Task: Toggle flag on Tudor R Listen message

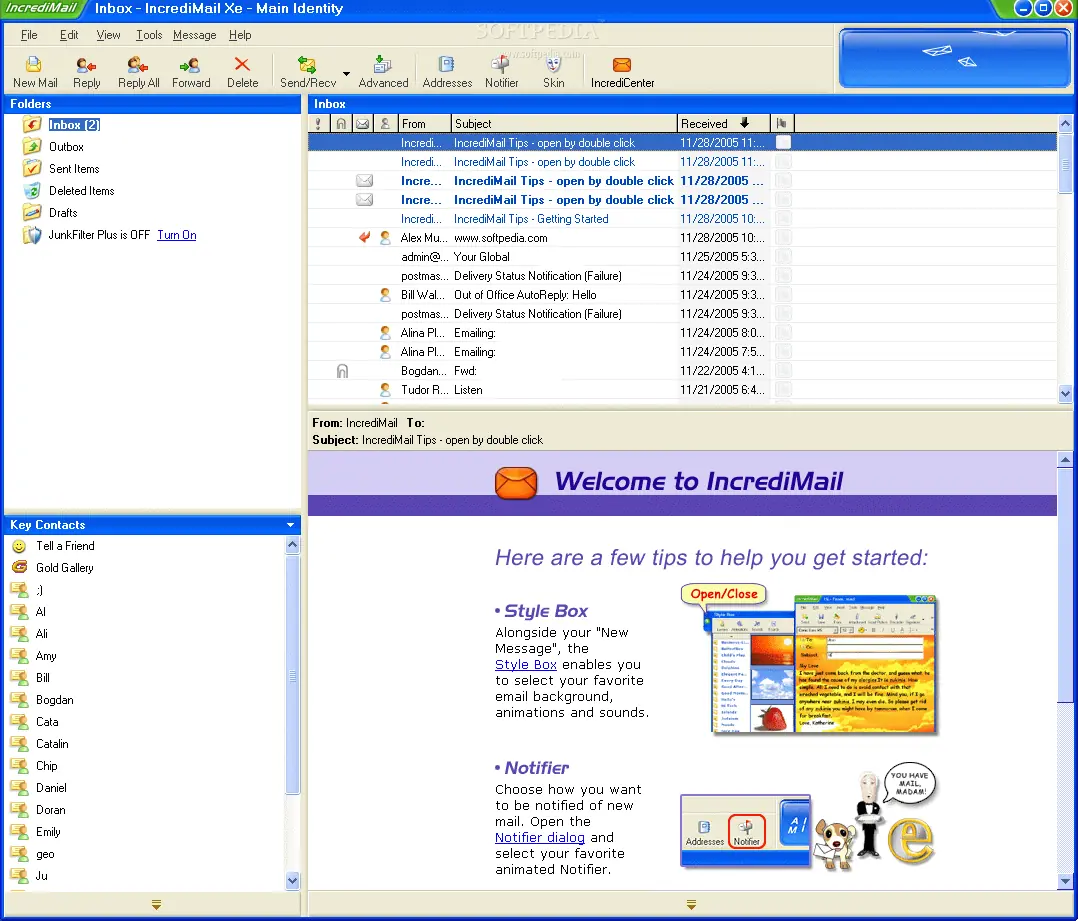Action: coord(783,390)
